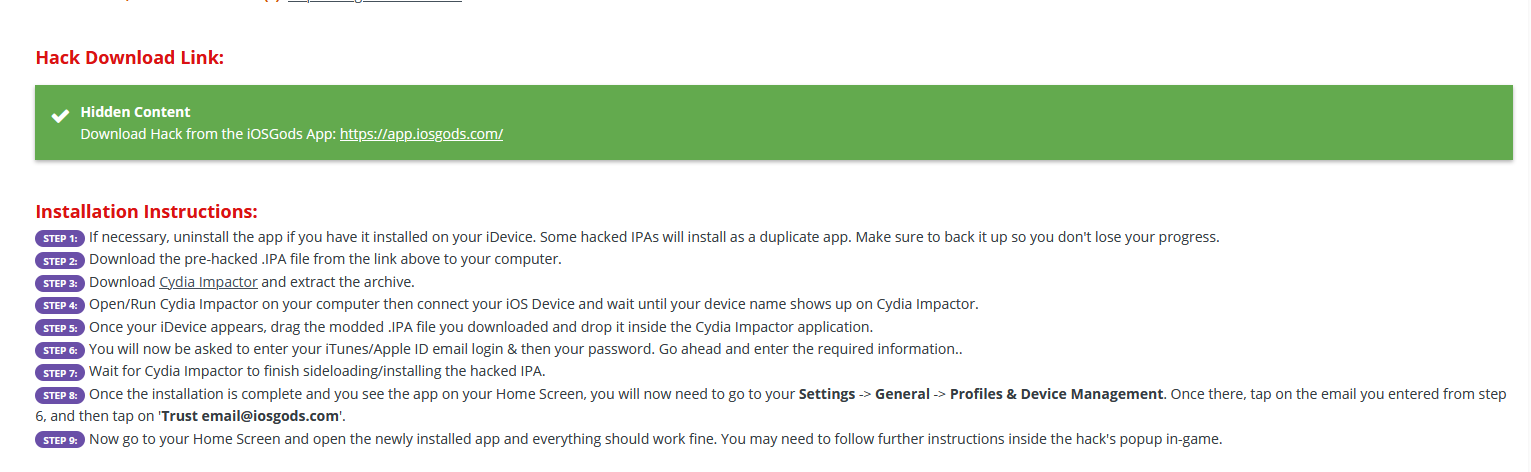
Task: Click the STEP 6 badge
Action: click(60, 351)
